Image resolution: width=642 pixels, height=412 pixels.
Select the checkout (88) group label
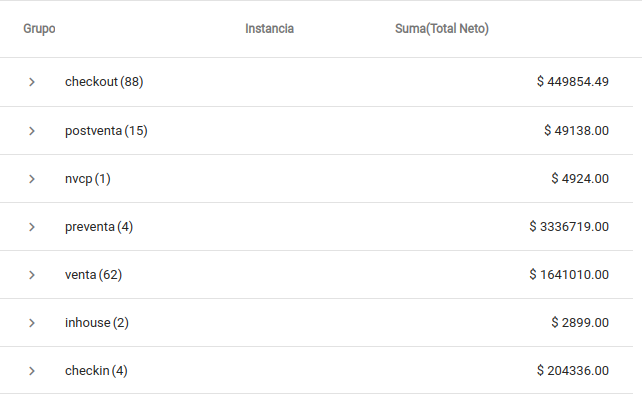click(x=104, y=82)
